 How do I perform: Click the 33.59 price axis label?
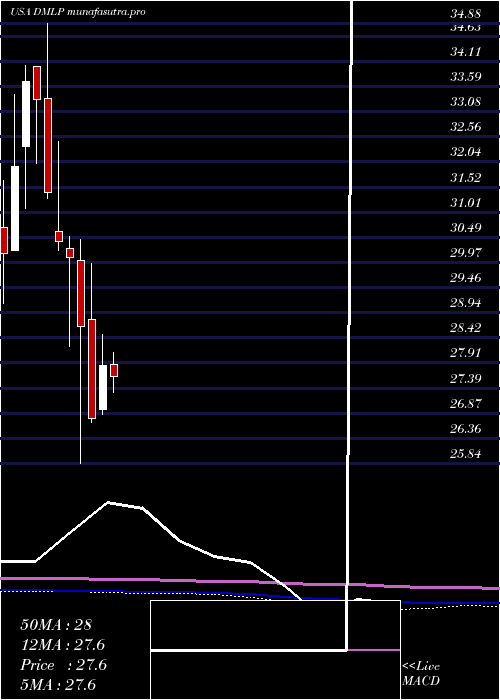point(466,77)
